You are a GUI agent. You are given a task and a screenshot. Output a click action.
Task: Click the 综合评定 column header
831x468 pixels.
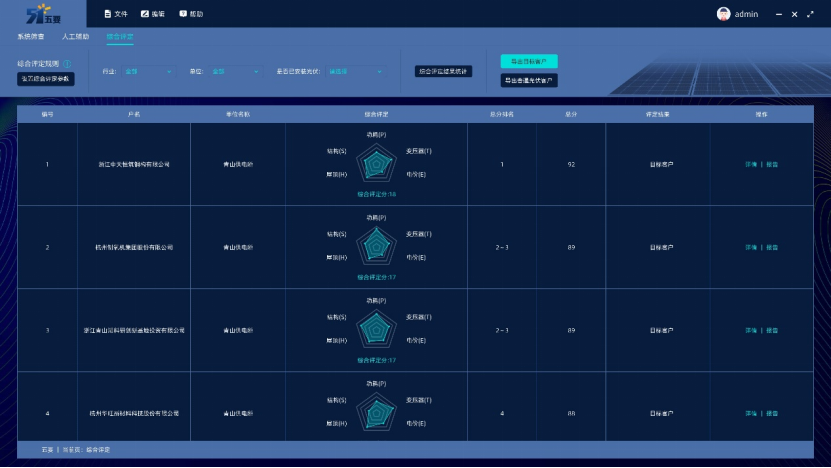[376, 114]
